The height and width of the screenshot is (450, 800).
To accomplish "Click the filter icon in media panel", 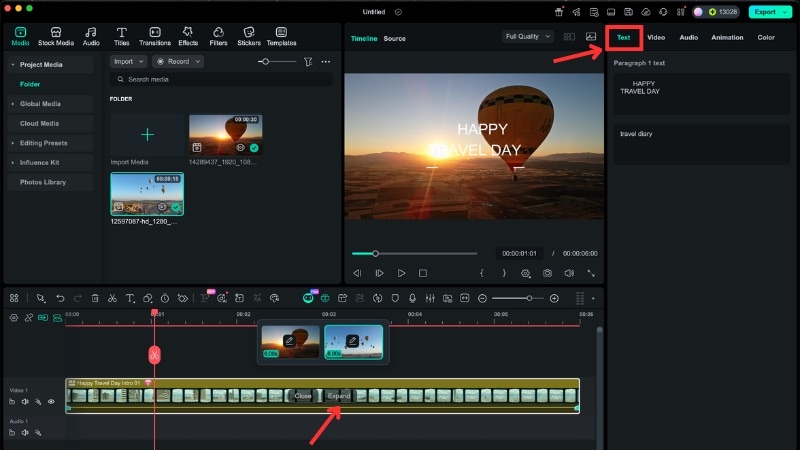I will click(308, 61).
